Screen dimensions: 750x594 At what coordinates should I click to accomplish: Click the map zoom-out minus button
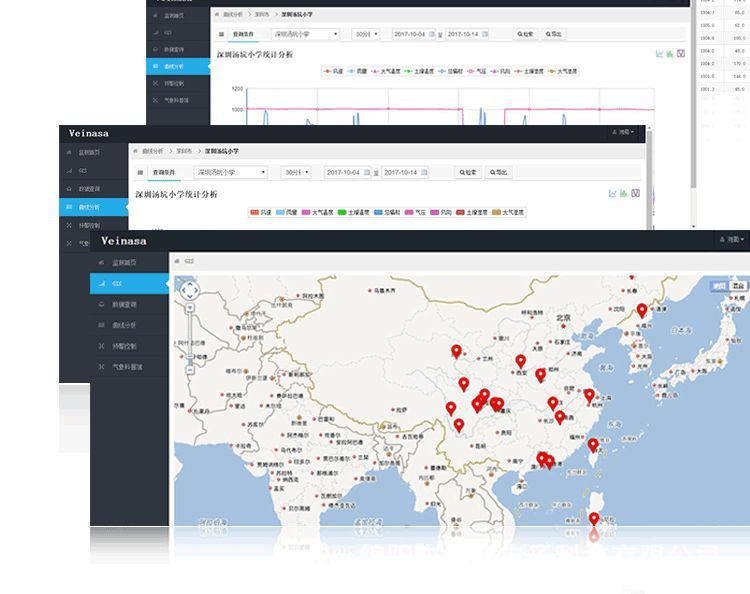[x=189, y=370]
